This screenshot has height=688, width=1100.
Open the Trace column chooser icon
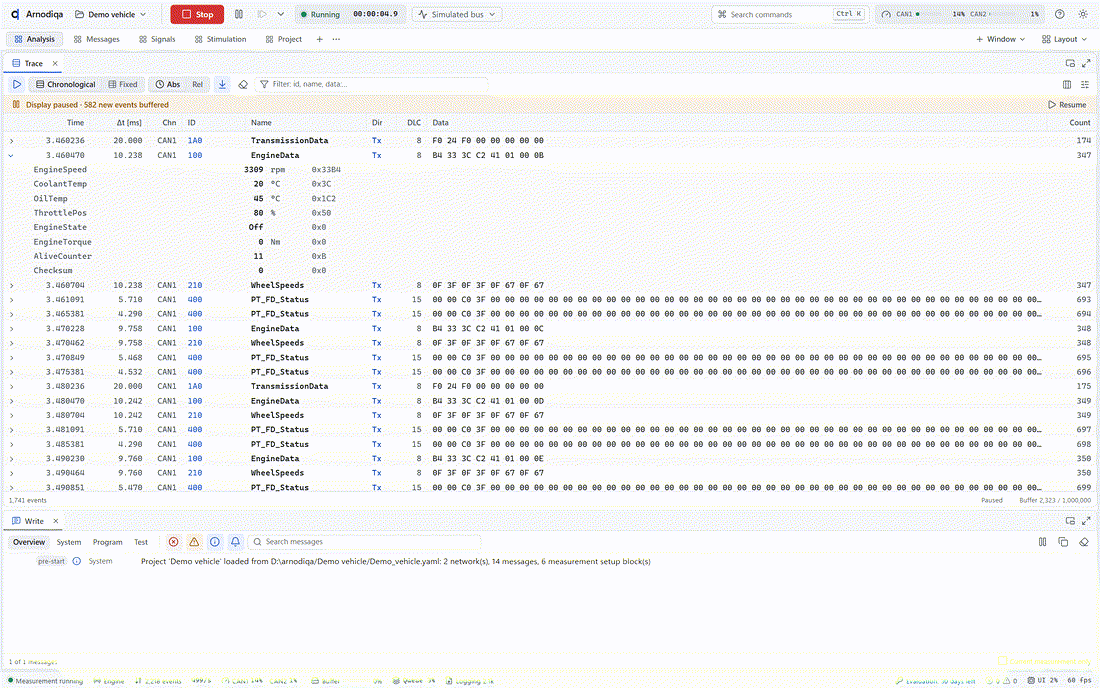click(1067, 84)
